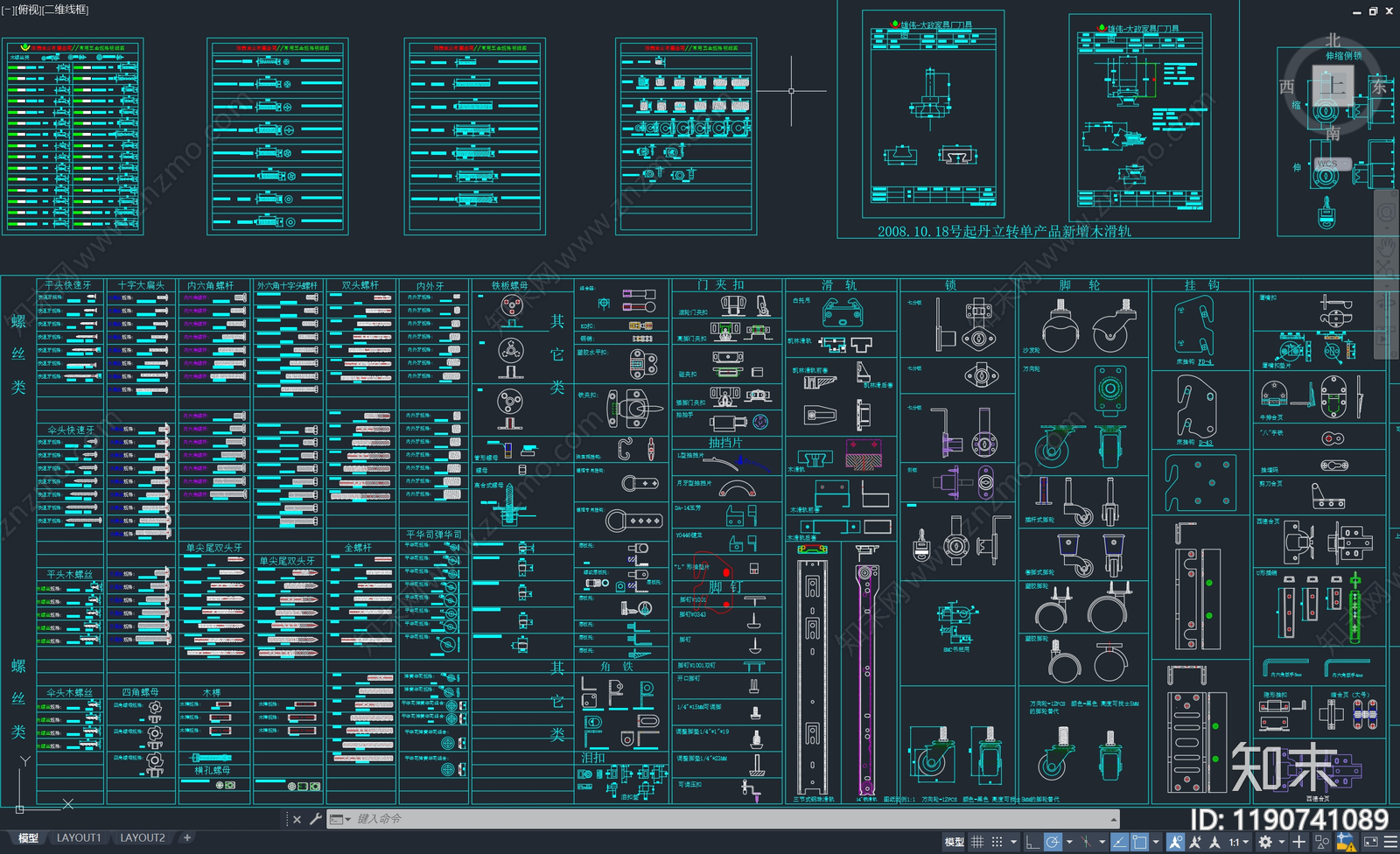Expand recent commands dropdown in command line
This screenshot has height=854, width=1400.
[x=339, y=819]
